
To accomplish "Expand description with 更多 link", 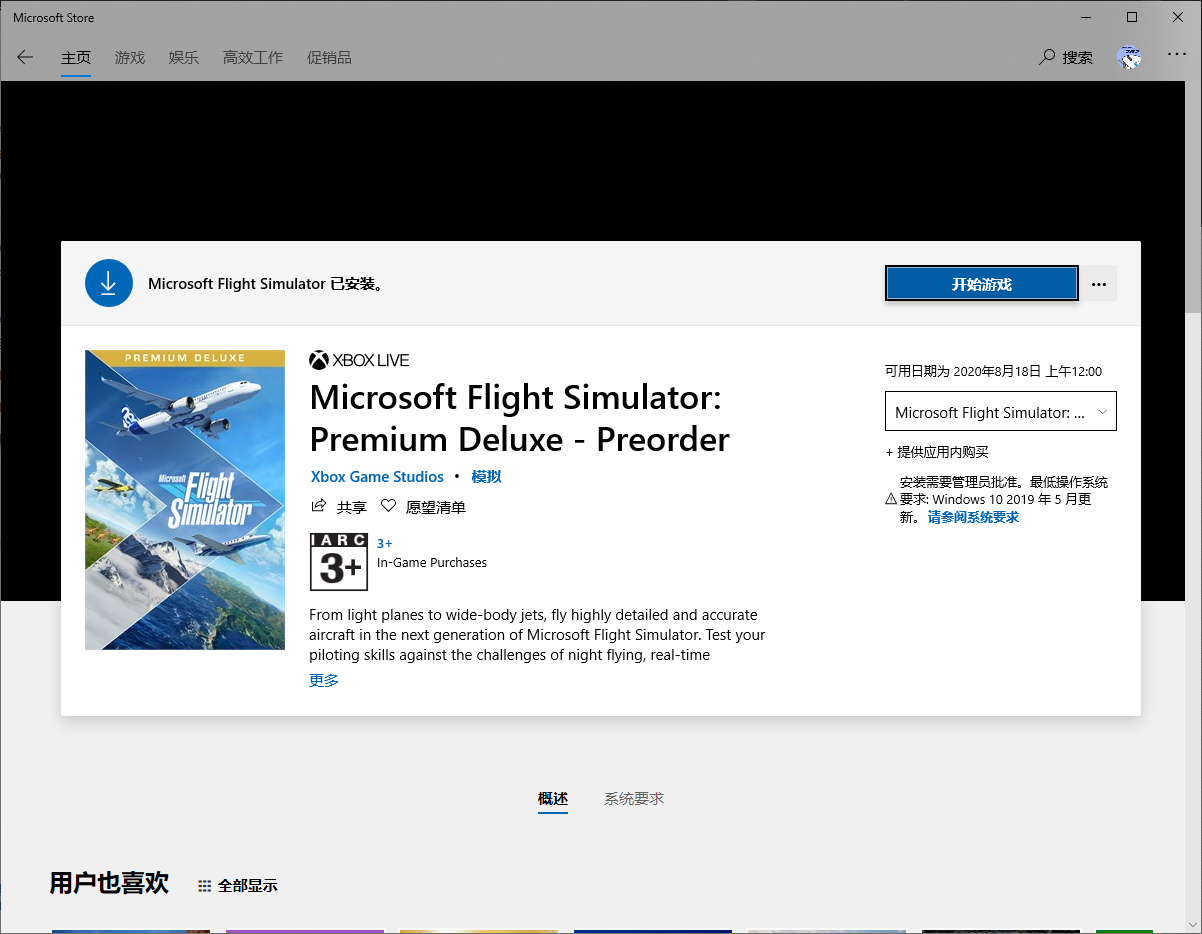I will 324,680.
